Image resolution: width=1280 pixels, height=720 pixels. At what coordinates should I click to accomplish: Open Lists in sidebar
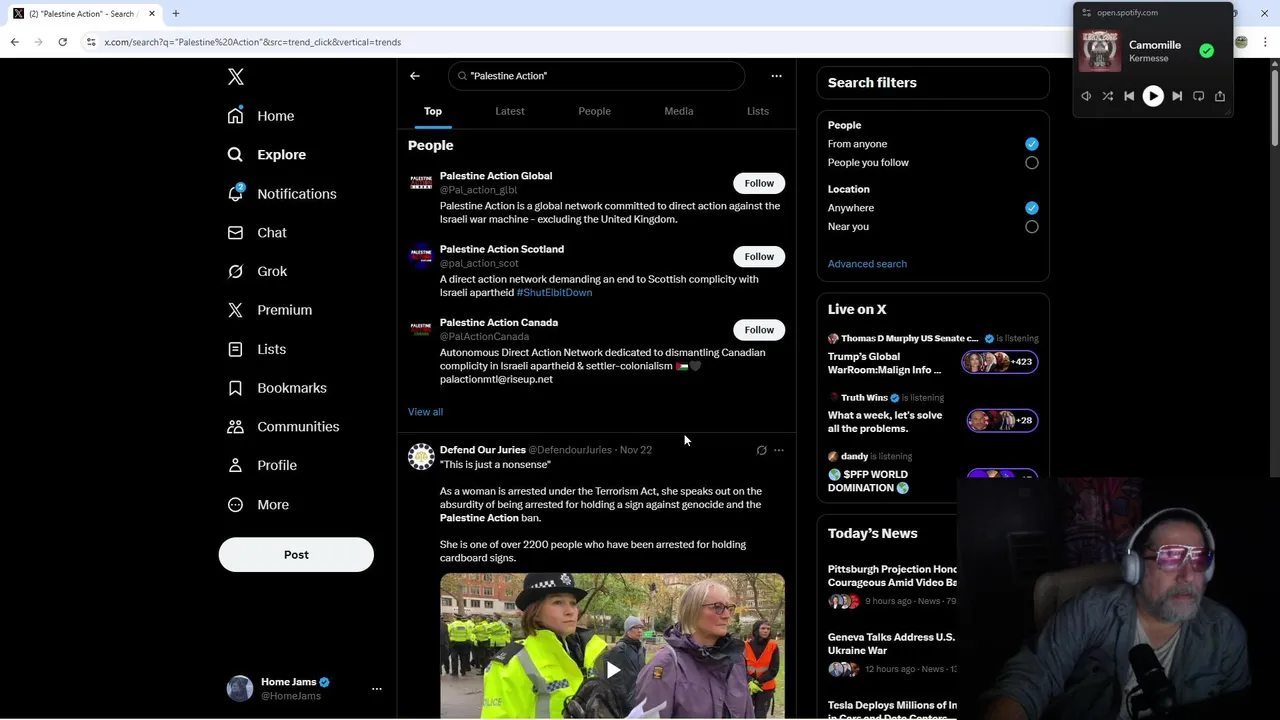(x=256, y=349)
